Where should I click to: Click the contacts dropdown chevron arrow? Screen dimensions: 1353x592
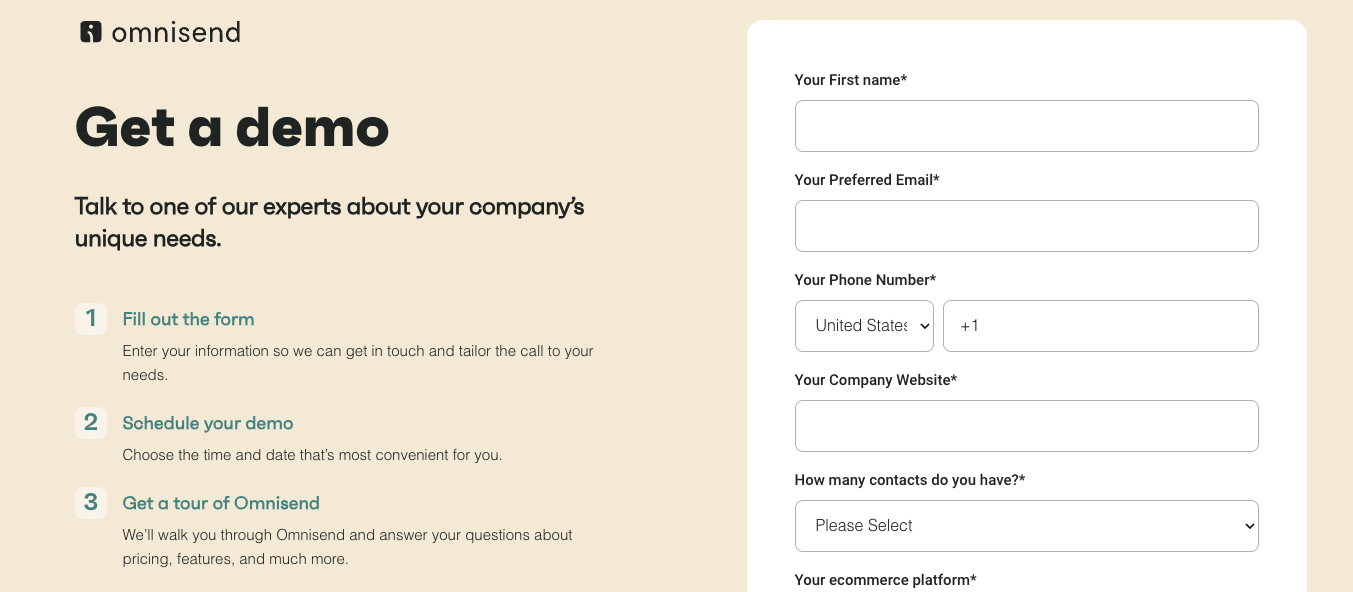[x=1248, y=526]
